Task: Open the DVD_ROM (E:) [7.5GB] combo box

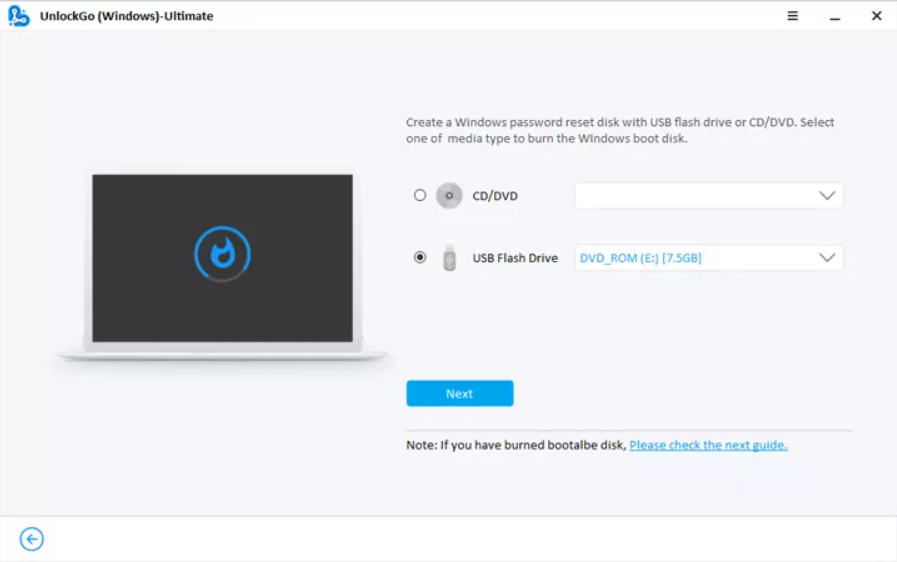Action: point(709,258)
